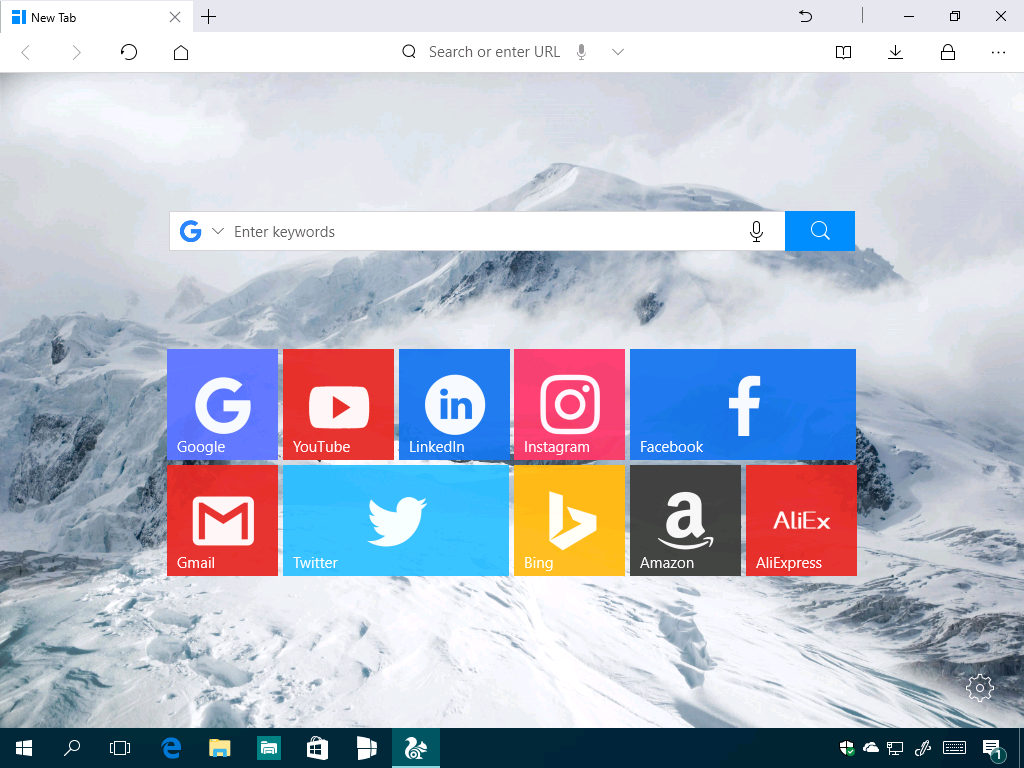The image size is (1024, 768).
Task: Open the Action Center notifications icon
Action: click(x=993, y=748)
